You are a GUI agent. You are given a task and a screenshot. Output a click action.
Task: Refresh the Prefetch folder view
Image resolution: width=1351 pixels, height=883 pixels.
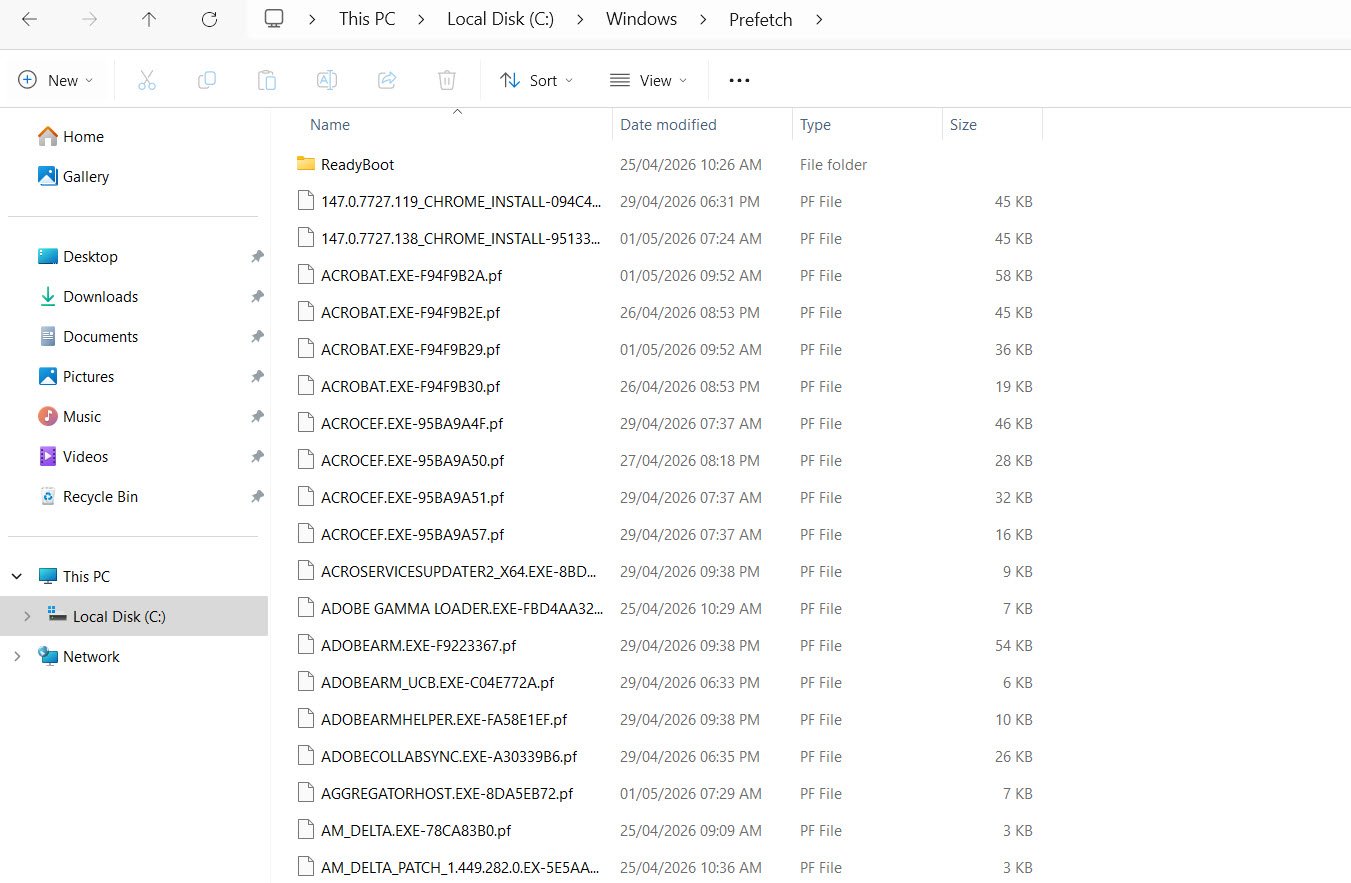click(209, 19)
